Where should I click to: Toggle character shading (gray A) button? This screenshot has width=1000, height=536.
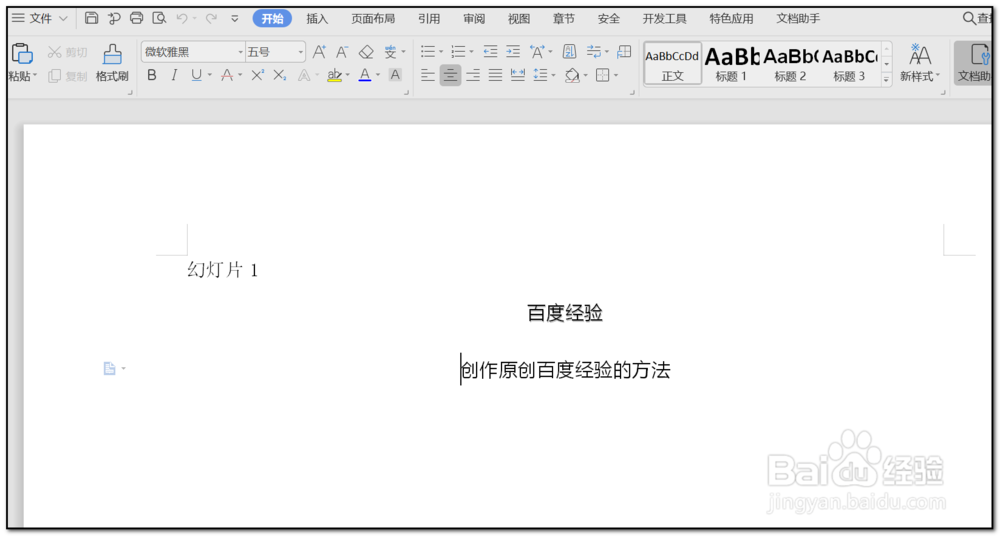(395, 75)
